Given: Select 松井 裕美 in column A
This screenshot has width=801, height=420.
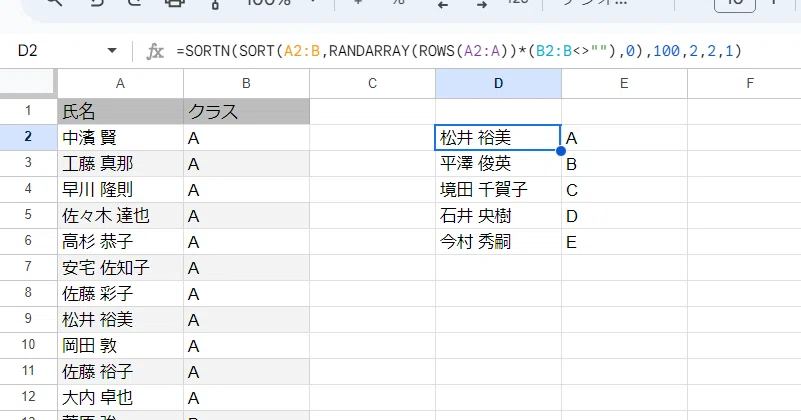Looking at the screenshot, I should [120, 319].
